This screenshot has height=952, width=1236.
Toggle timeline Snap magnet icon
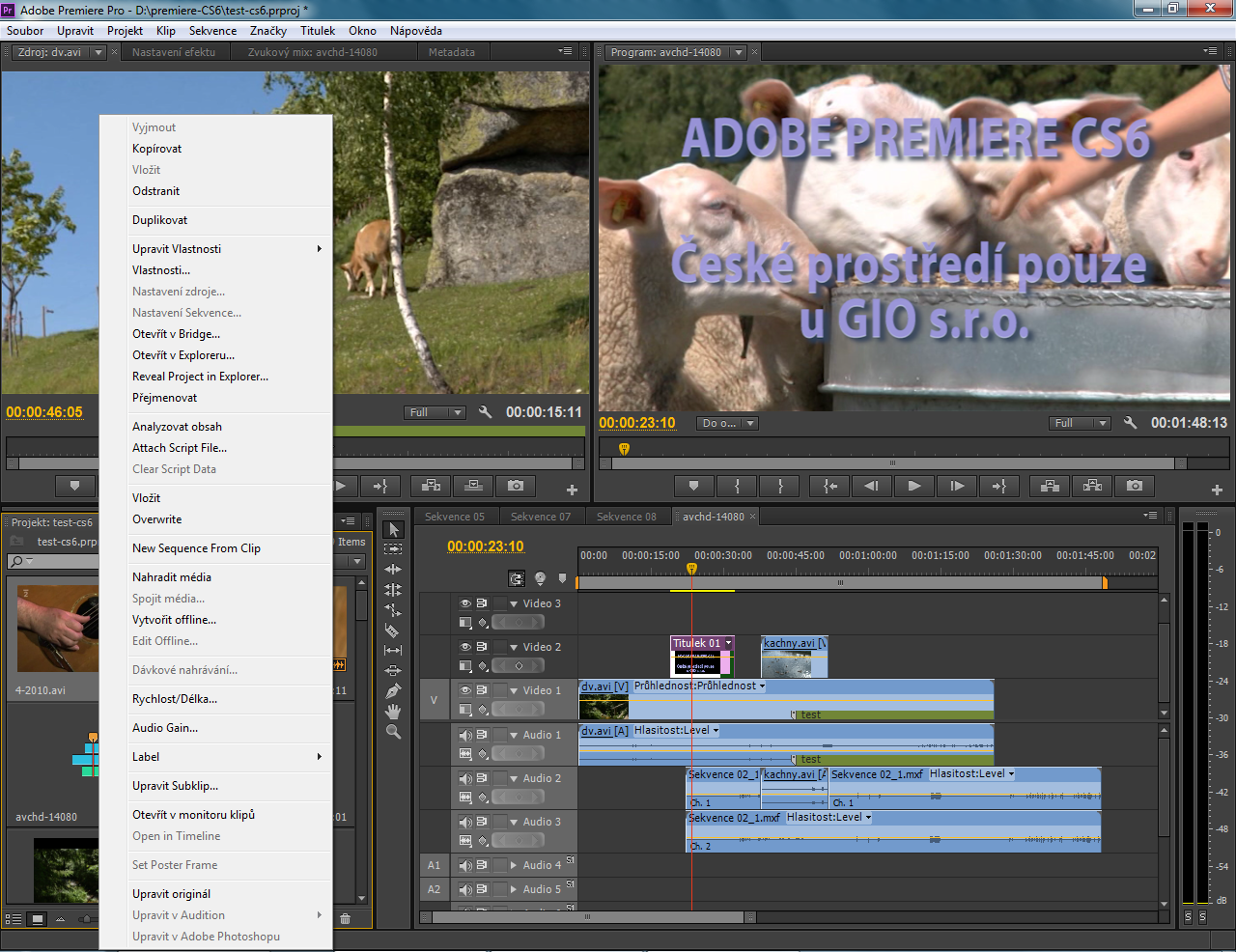[517, 578]
